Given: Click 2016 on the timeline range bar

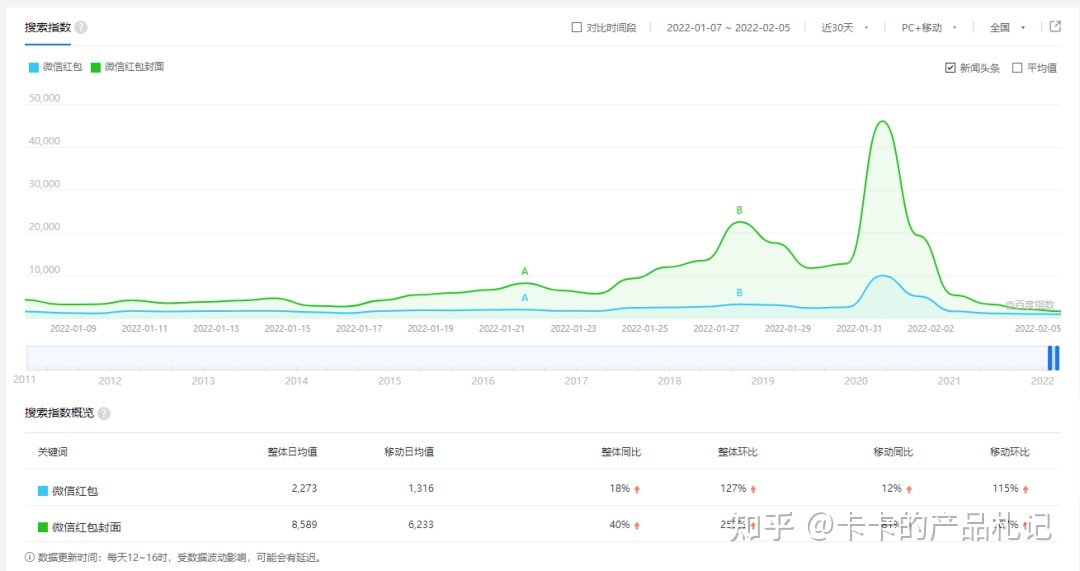Looking at the screenshot, I should click(x=483, y=381).
